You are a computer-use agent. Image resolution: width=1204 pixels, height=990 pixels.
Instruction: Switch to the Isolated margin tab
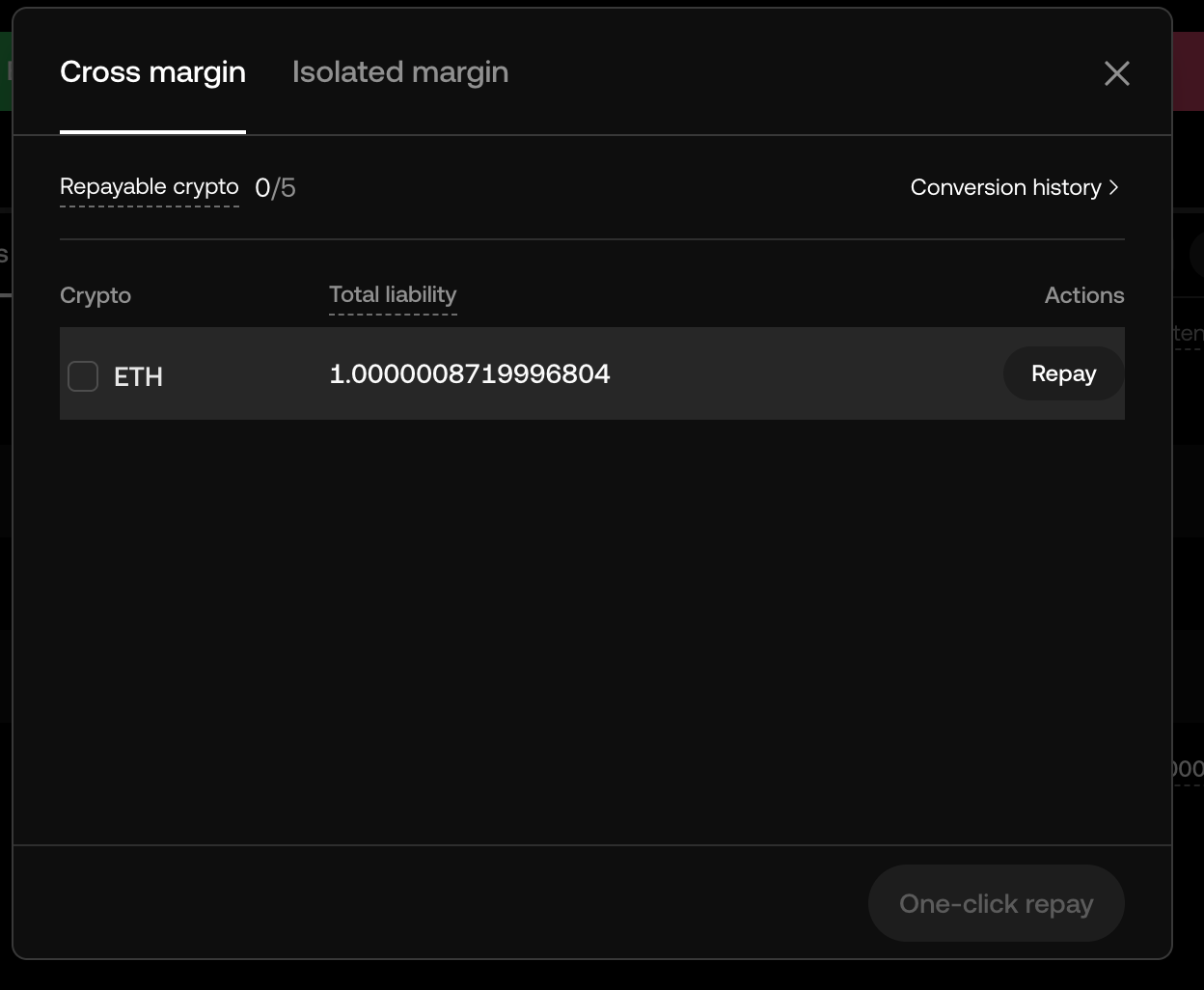(x=399, y=71)
